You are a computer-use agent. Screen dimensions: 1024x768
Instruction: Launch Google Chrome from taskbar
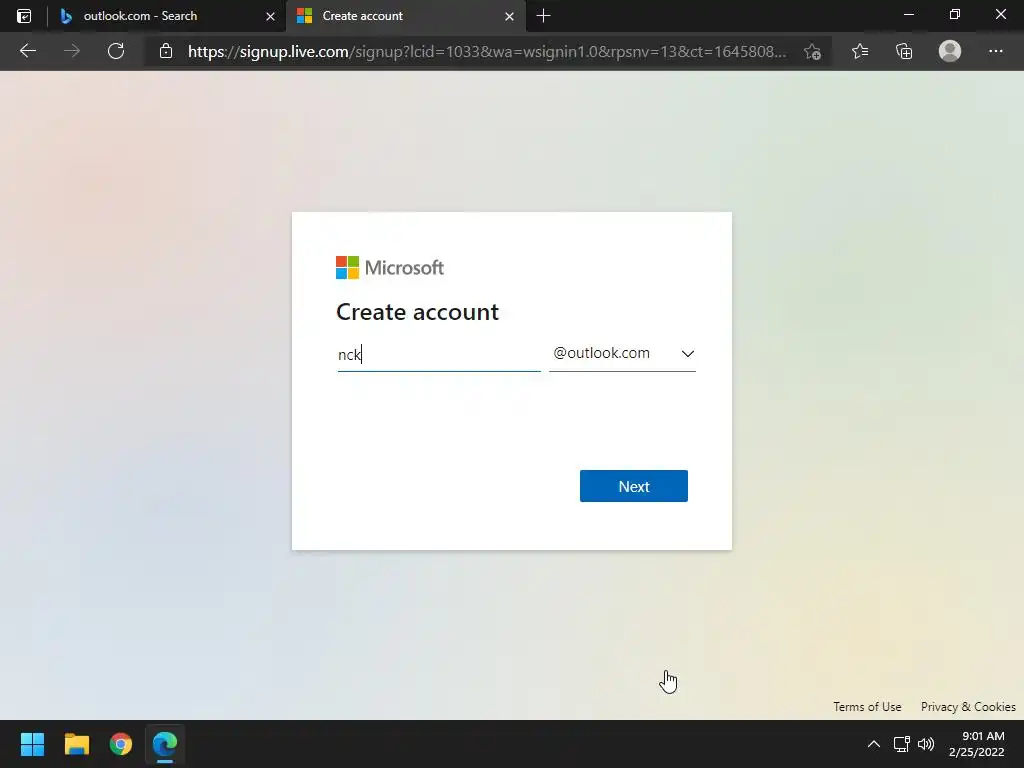(121, 744)
